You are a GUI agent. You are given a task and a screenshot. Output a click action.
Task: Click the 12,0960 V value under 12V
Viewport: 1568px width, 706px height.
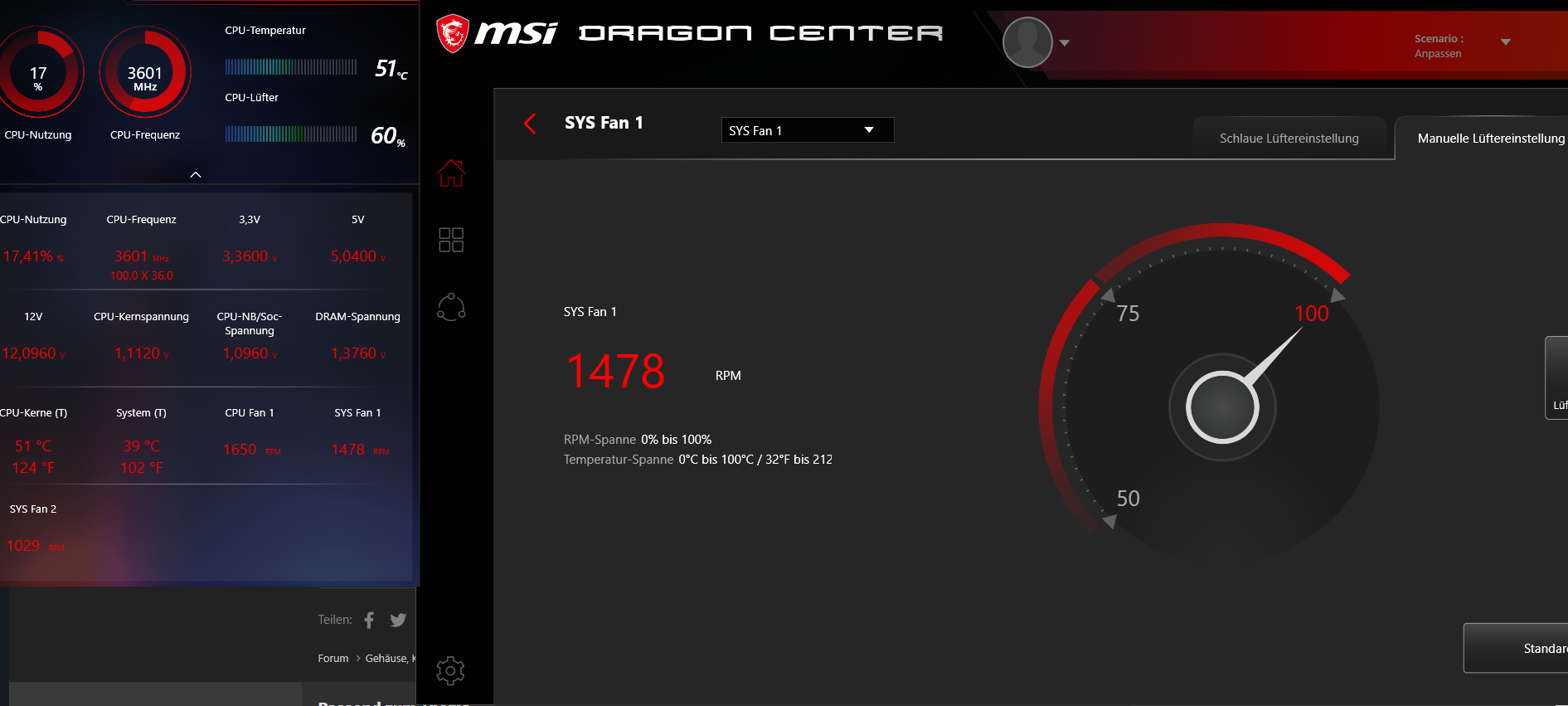click(33, 353)
